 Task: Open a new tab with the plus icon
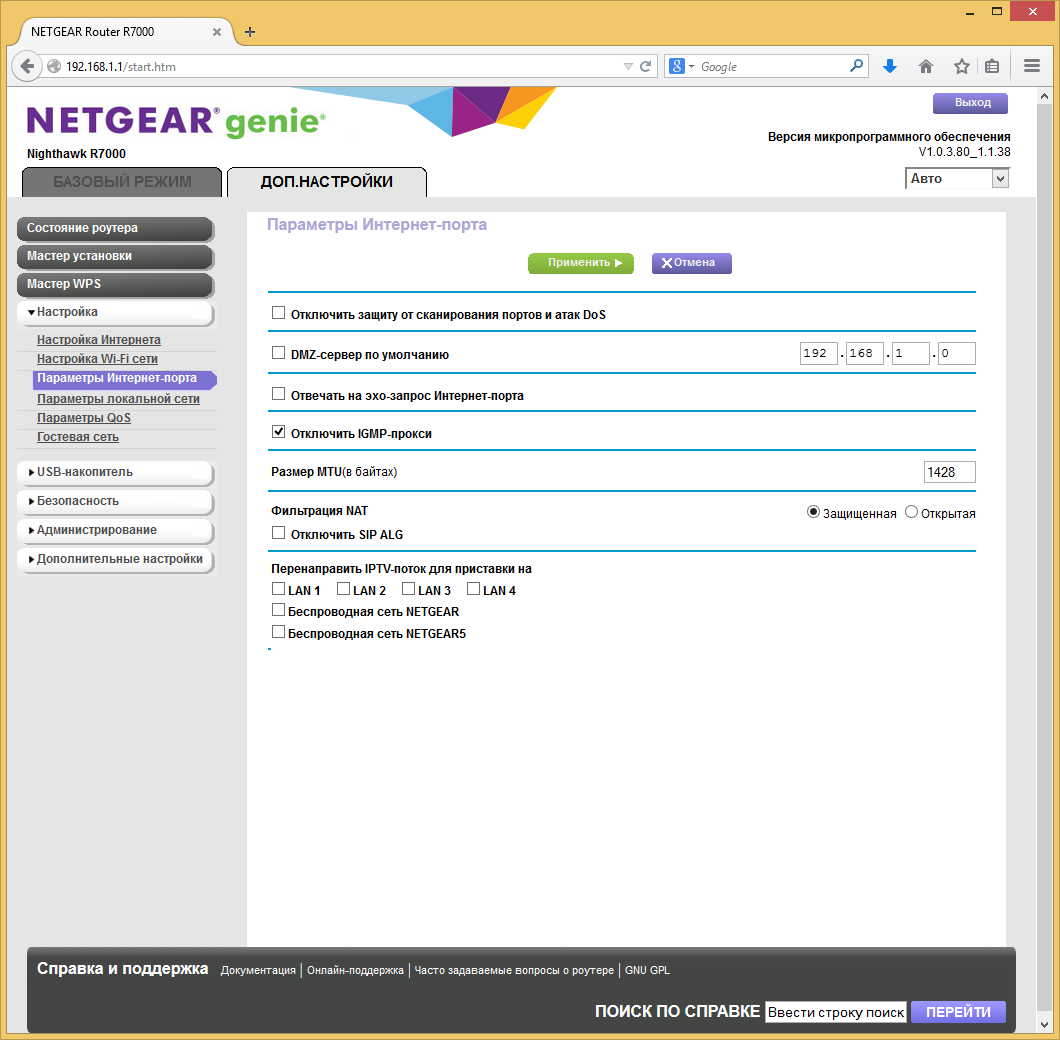(249, 32)
